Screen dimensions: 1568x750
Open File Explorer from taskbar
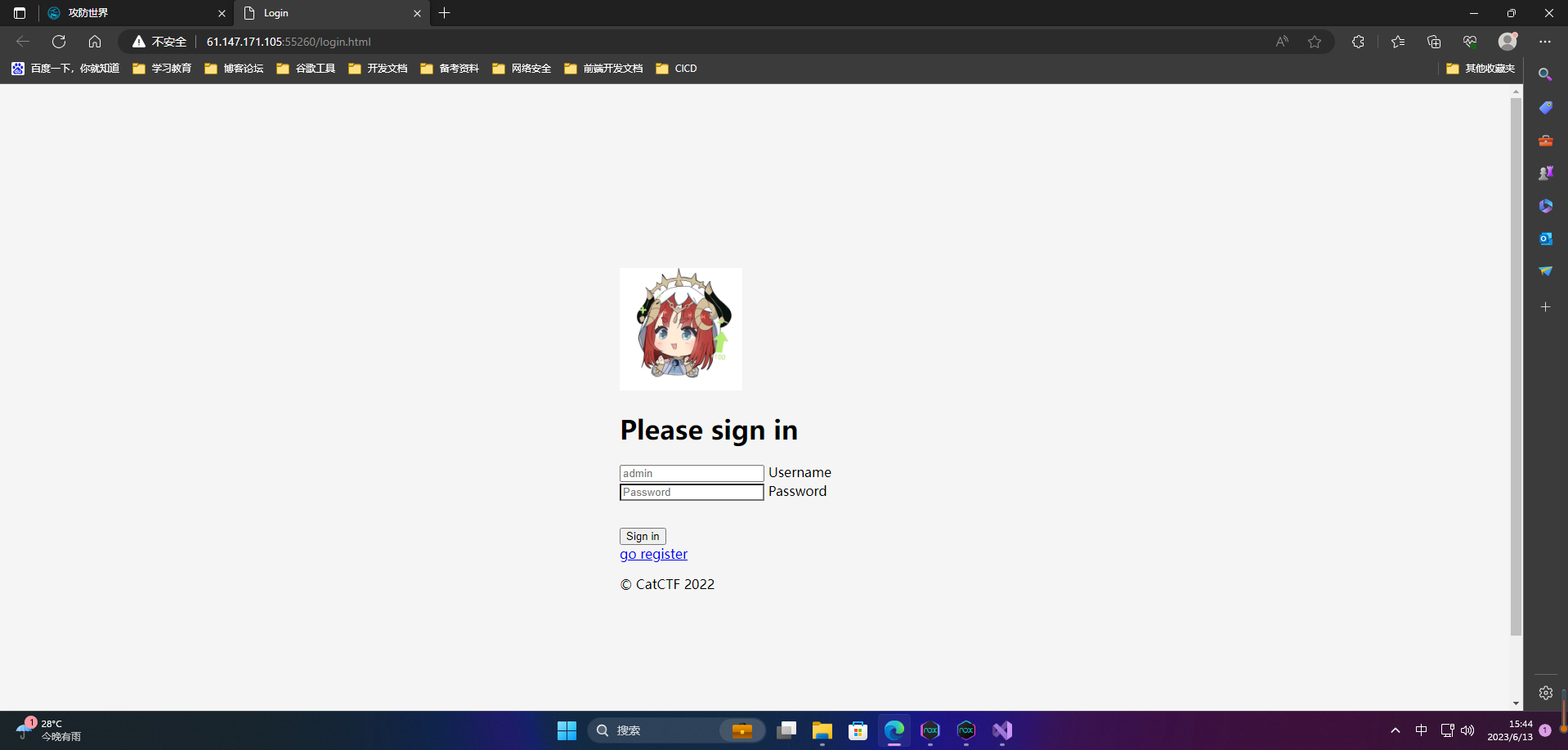coord(822,730)
